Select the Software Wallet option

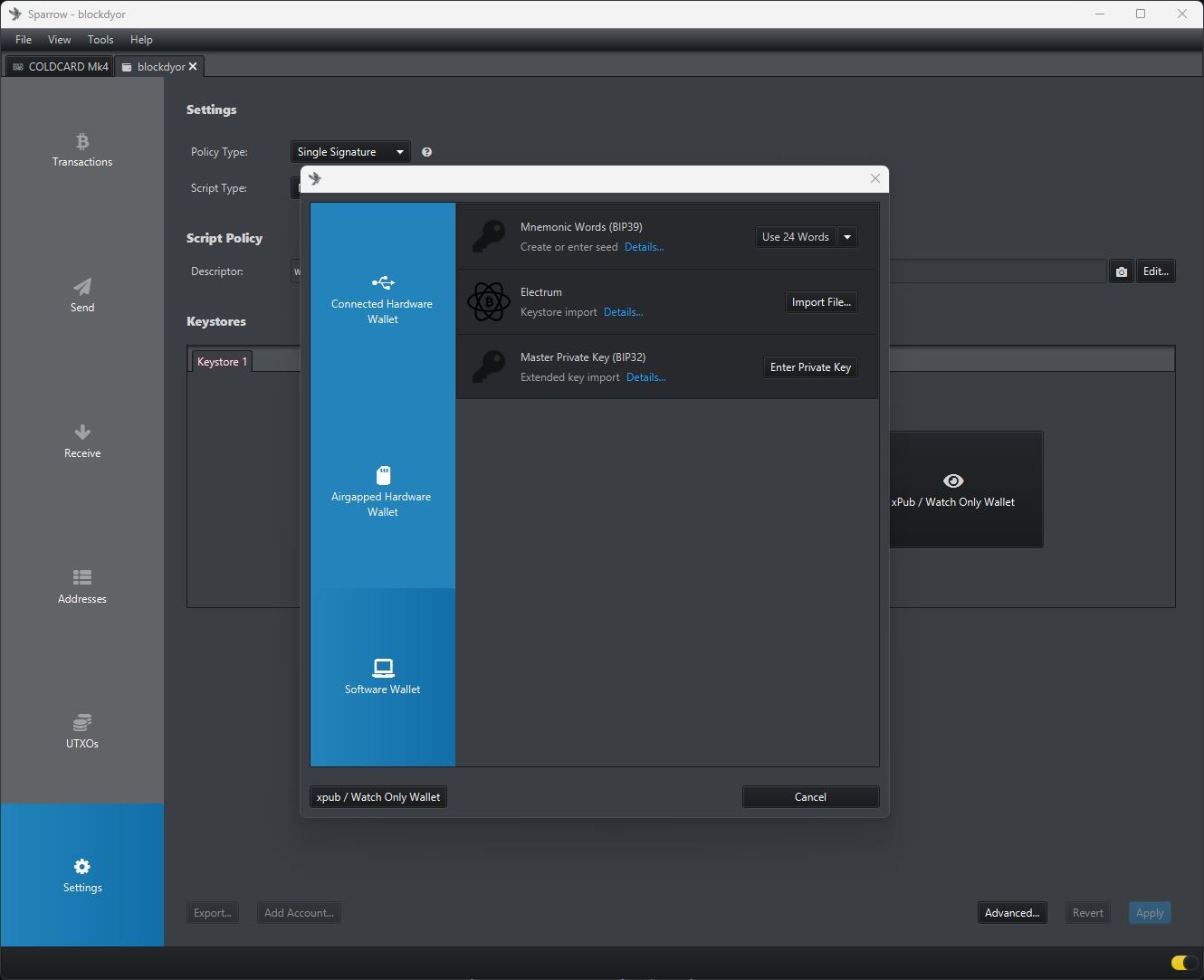pyautogui.click(x=383, y=677)
